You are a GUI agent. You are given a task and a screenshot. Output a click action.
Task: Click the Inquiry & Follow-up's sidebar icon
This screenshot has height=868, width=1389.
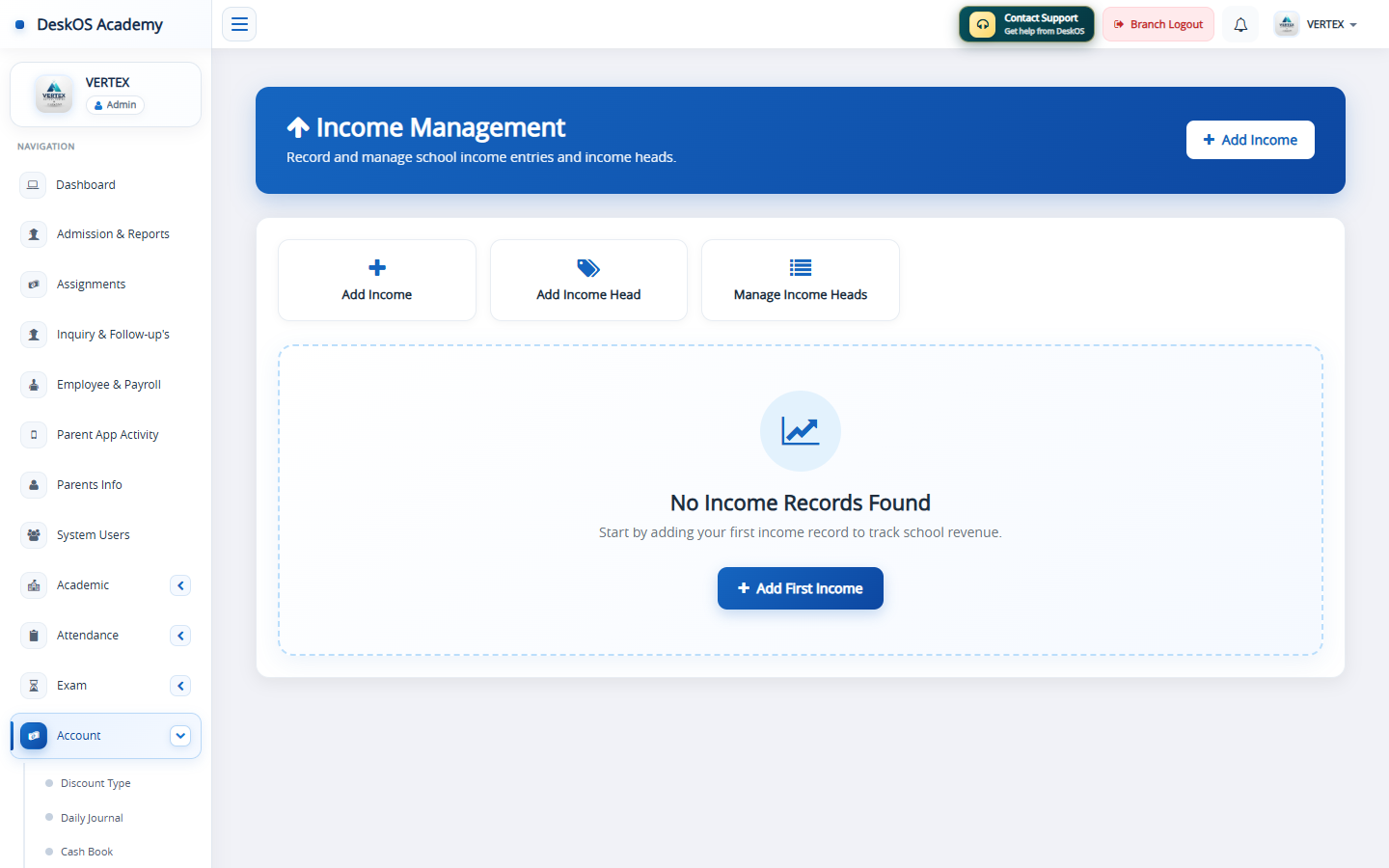(x=34, y=335)
